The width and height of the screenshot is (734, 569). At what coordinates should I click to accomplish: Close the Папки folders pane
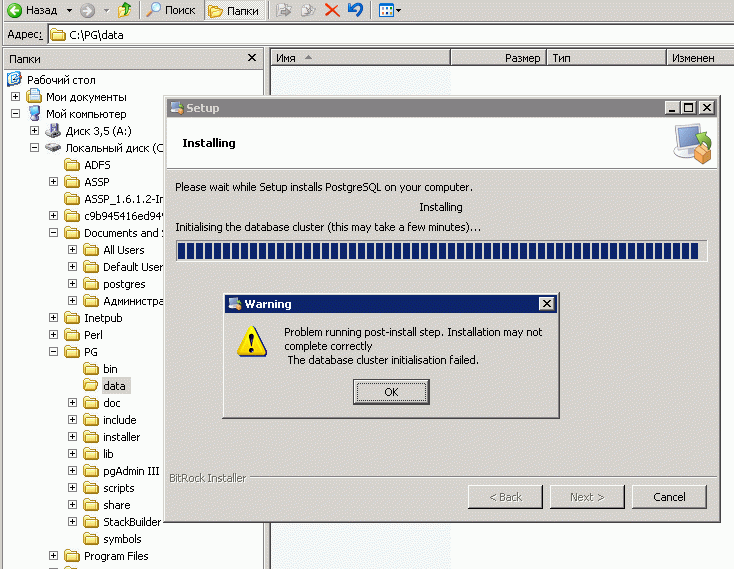(252, 58)
